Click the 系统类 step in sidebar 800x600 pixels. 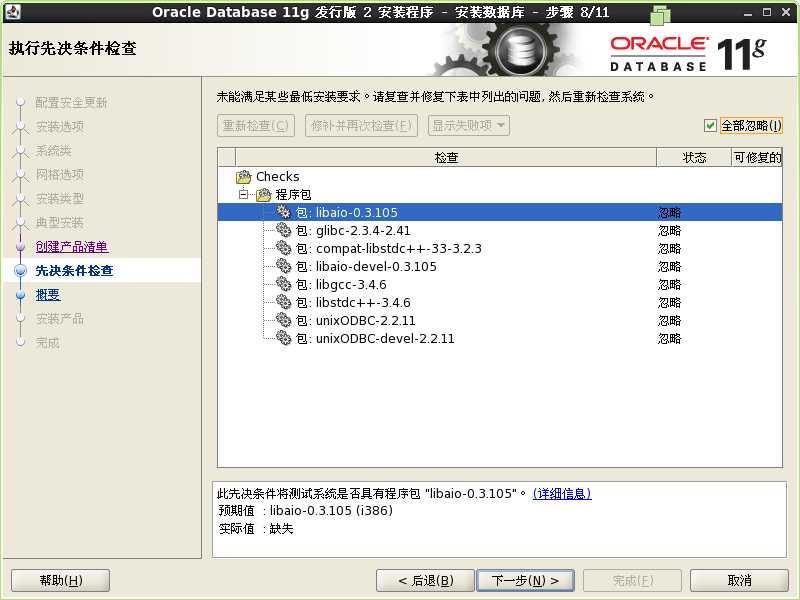54,151
